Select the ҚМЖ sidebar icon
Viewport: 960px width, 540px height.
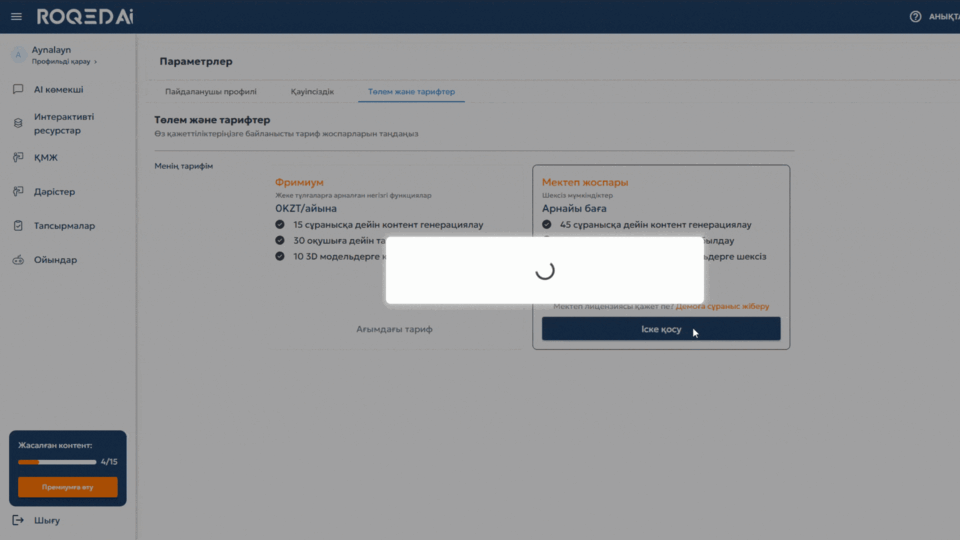click(x=18, y=157)
